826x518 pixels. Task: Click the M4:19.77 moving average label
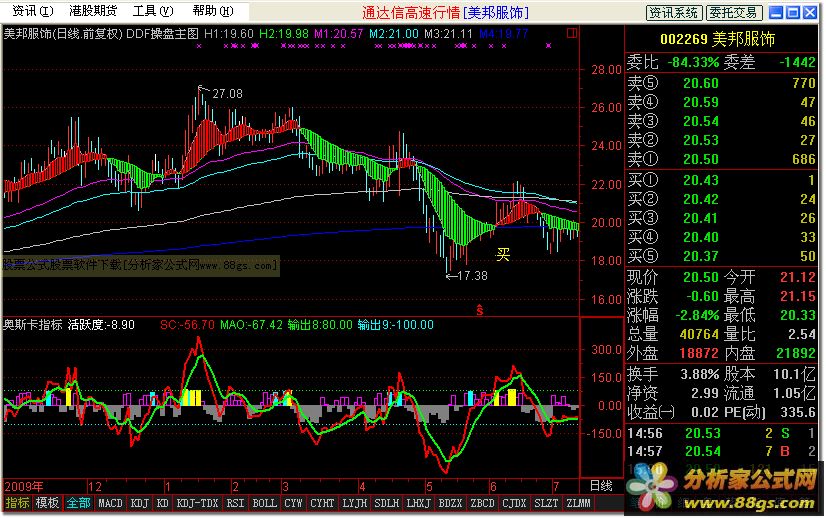click(504, 34)
